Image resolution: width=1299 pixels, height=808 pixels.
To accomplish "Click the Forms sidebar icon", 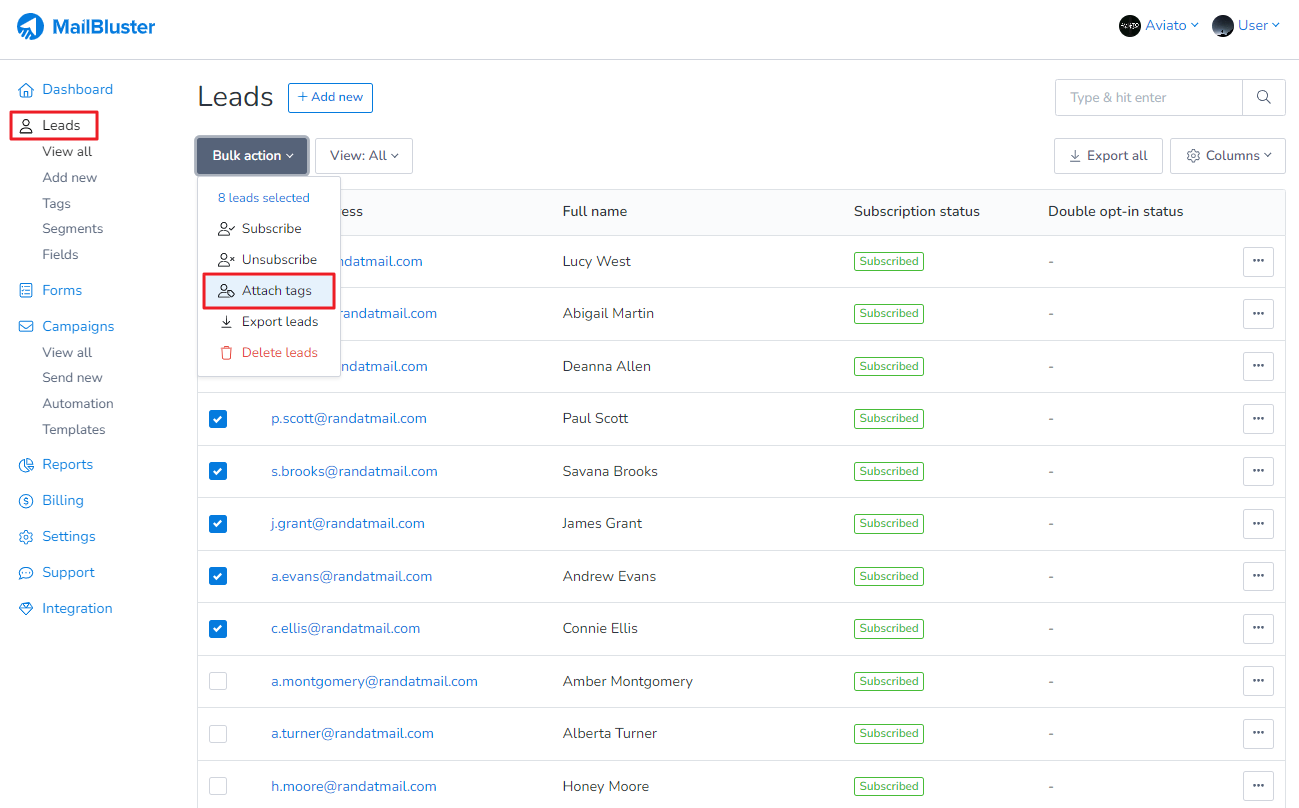I will point(26,291).
